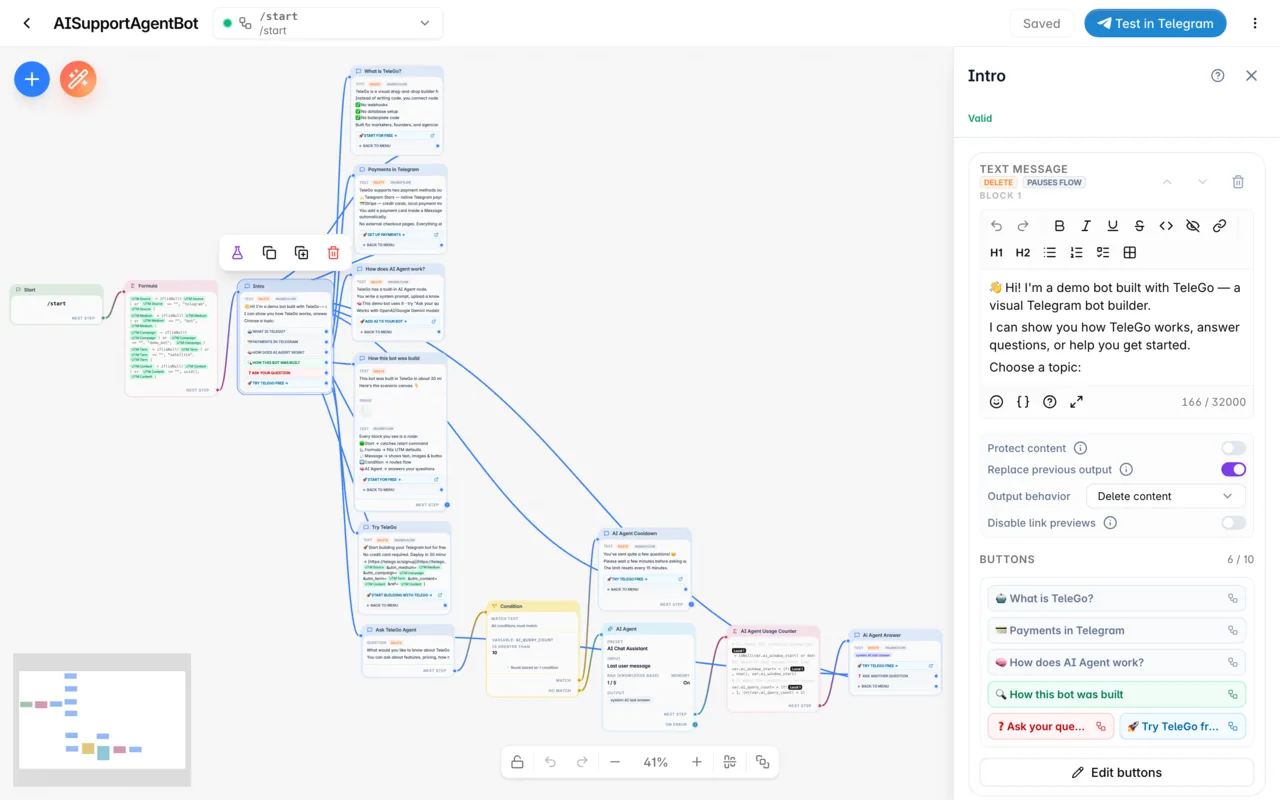Insert inline code formatting
Screen dimensions: 1280x800
[1166, 226]
